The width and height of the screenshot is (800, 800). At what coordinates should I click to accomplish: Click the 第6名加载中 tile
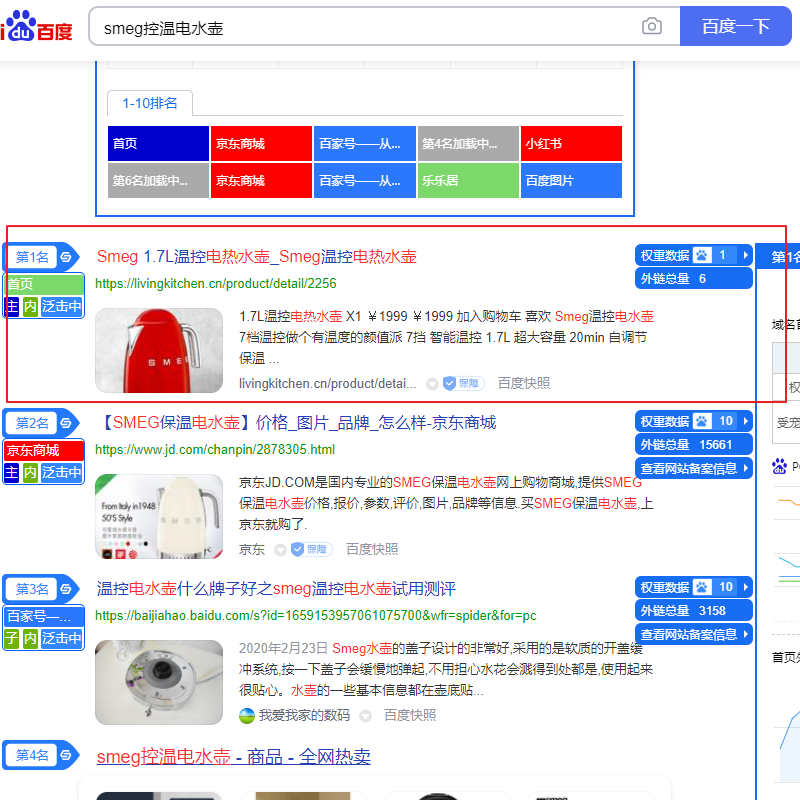(x=158, y=181)
